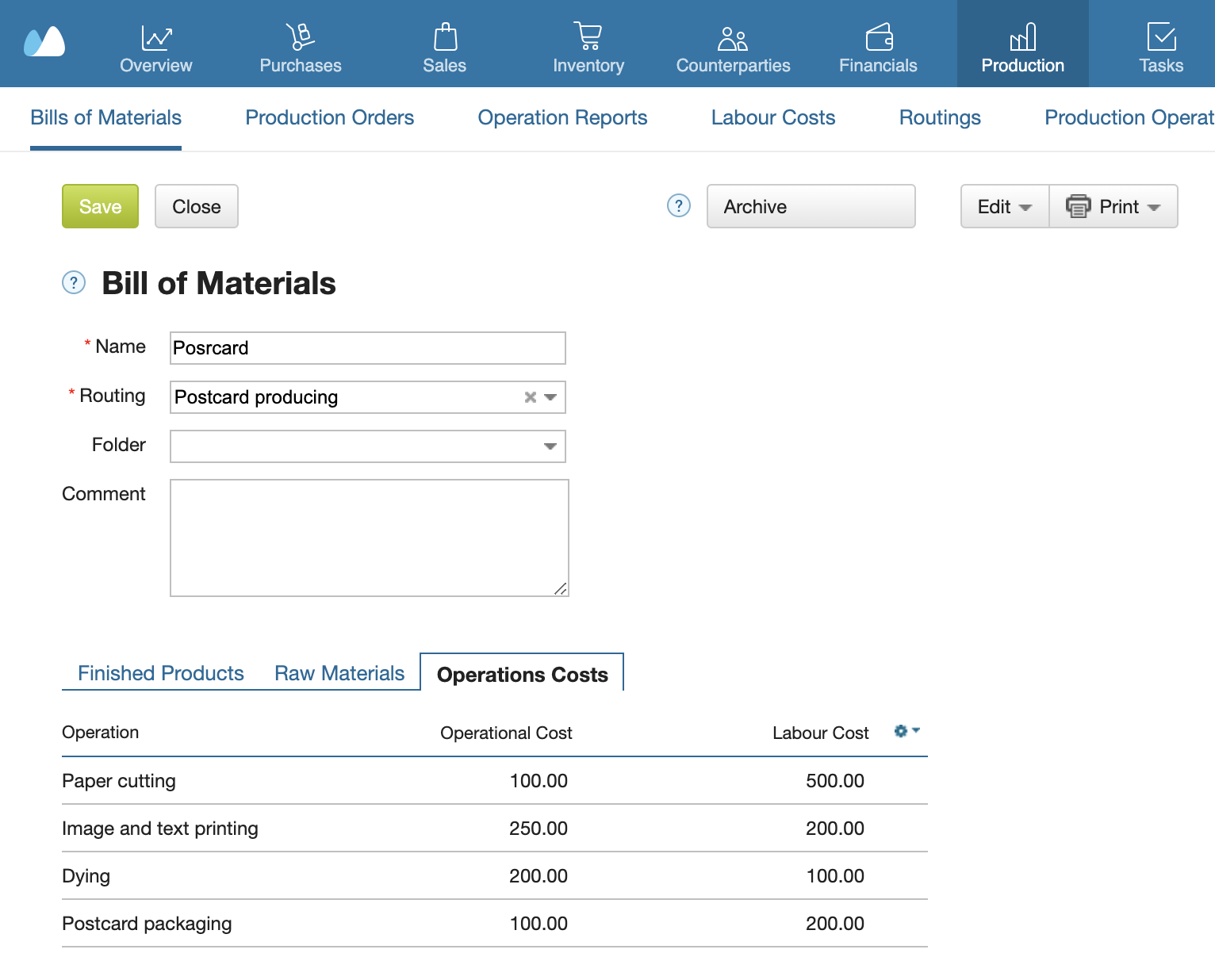Open Tasks via the checkmark icon
This screenshot has width=1215, height=980.
coord(1160,36)
